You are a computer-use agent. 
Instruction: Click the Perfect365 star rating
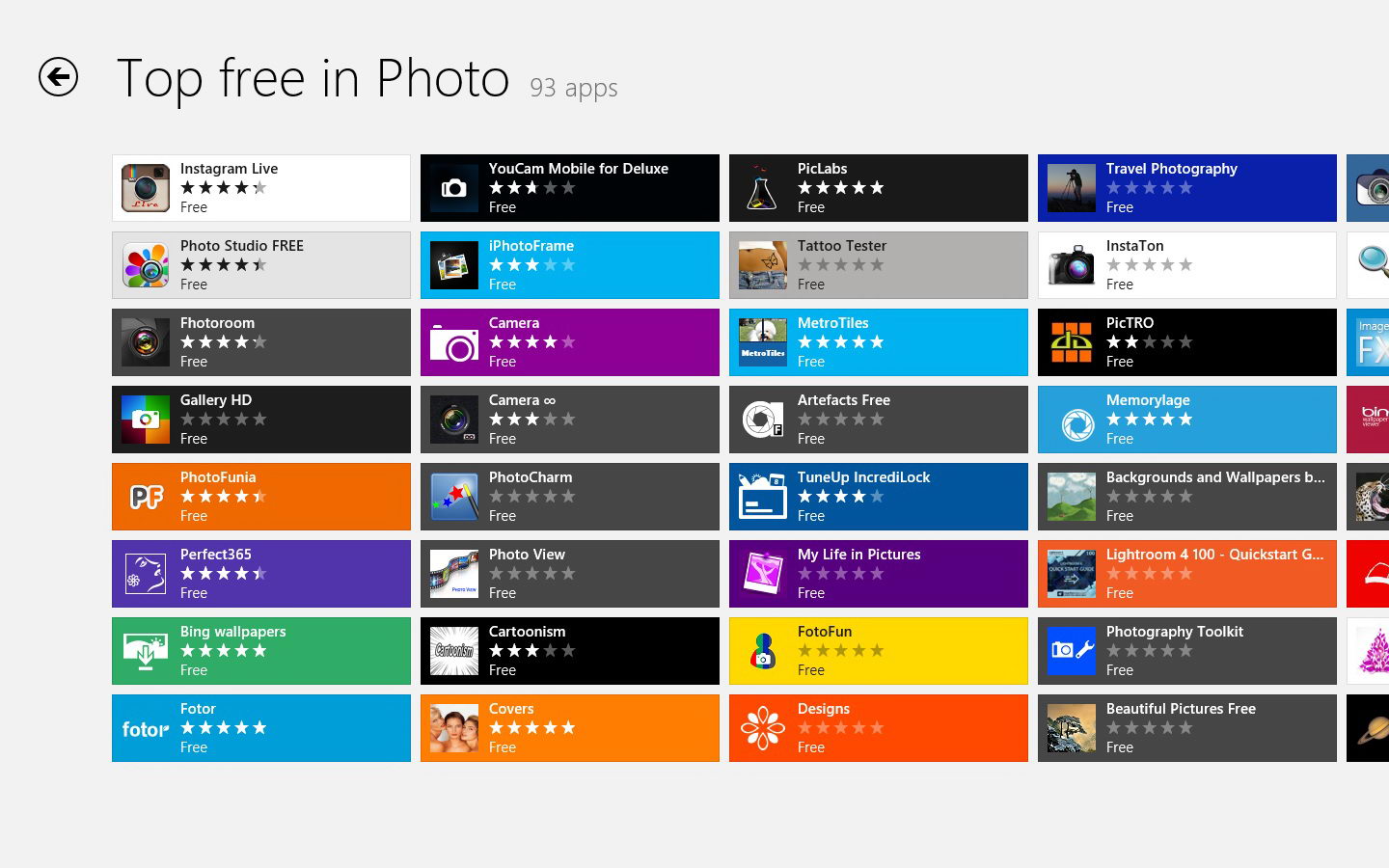(223, 574)
